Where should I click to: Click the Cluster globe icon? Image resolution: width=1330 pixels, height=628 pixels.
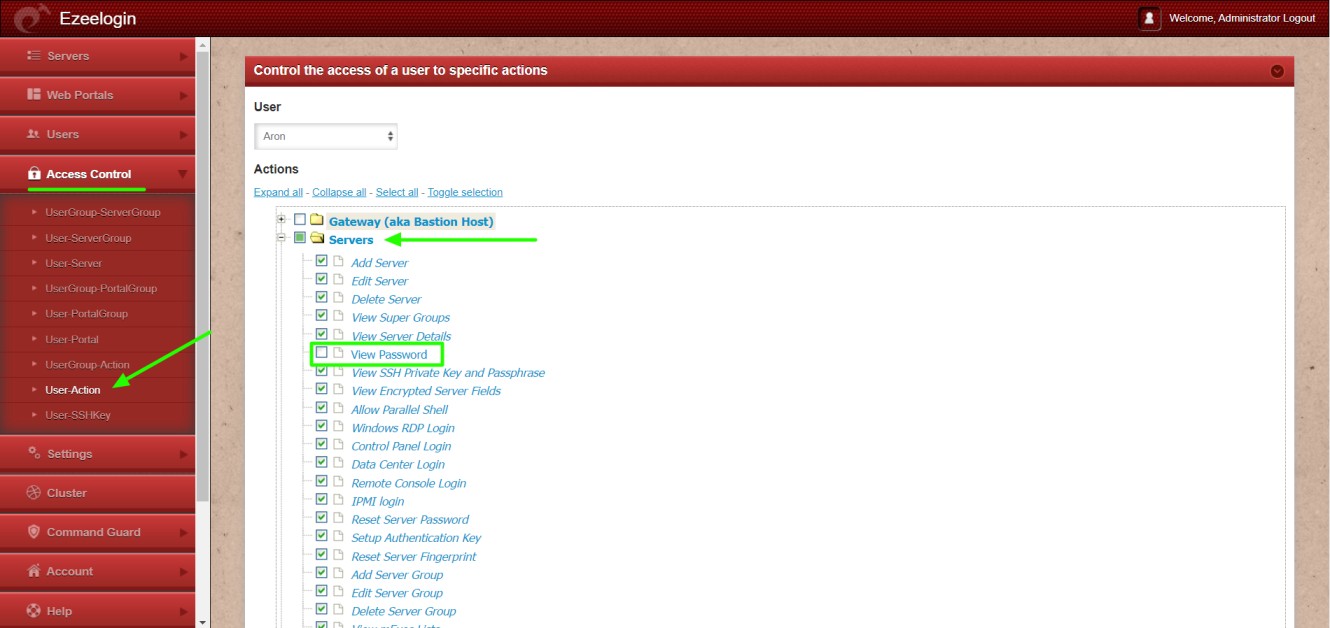pos(34,493)
